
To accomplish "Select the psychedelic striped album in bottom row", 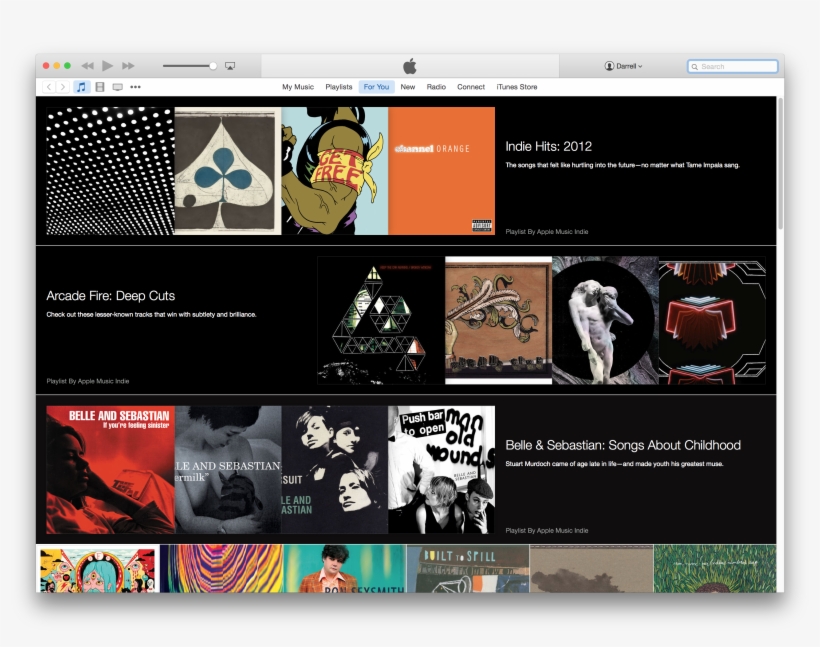I will [222, 569].
